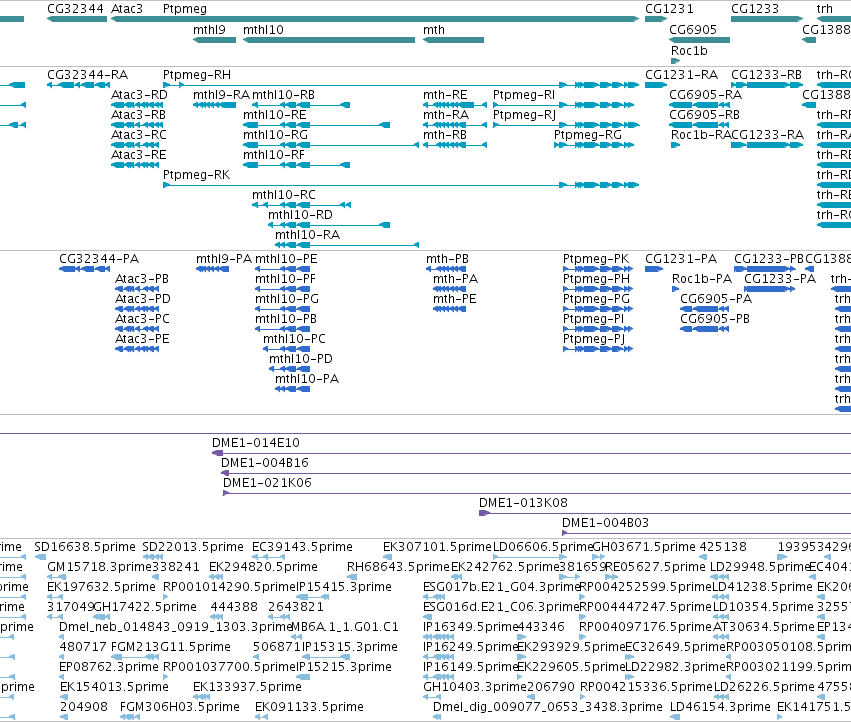Screen dimensions: 851x722
Task: Click EST EK154013.5prime
Action: (x=115, y=687)
